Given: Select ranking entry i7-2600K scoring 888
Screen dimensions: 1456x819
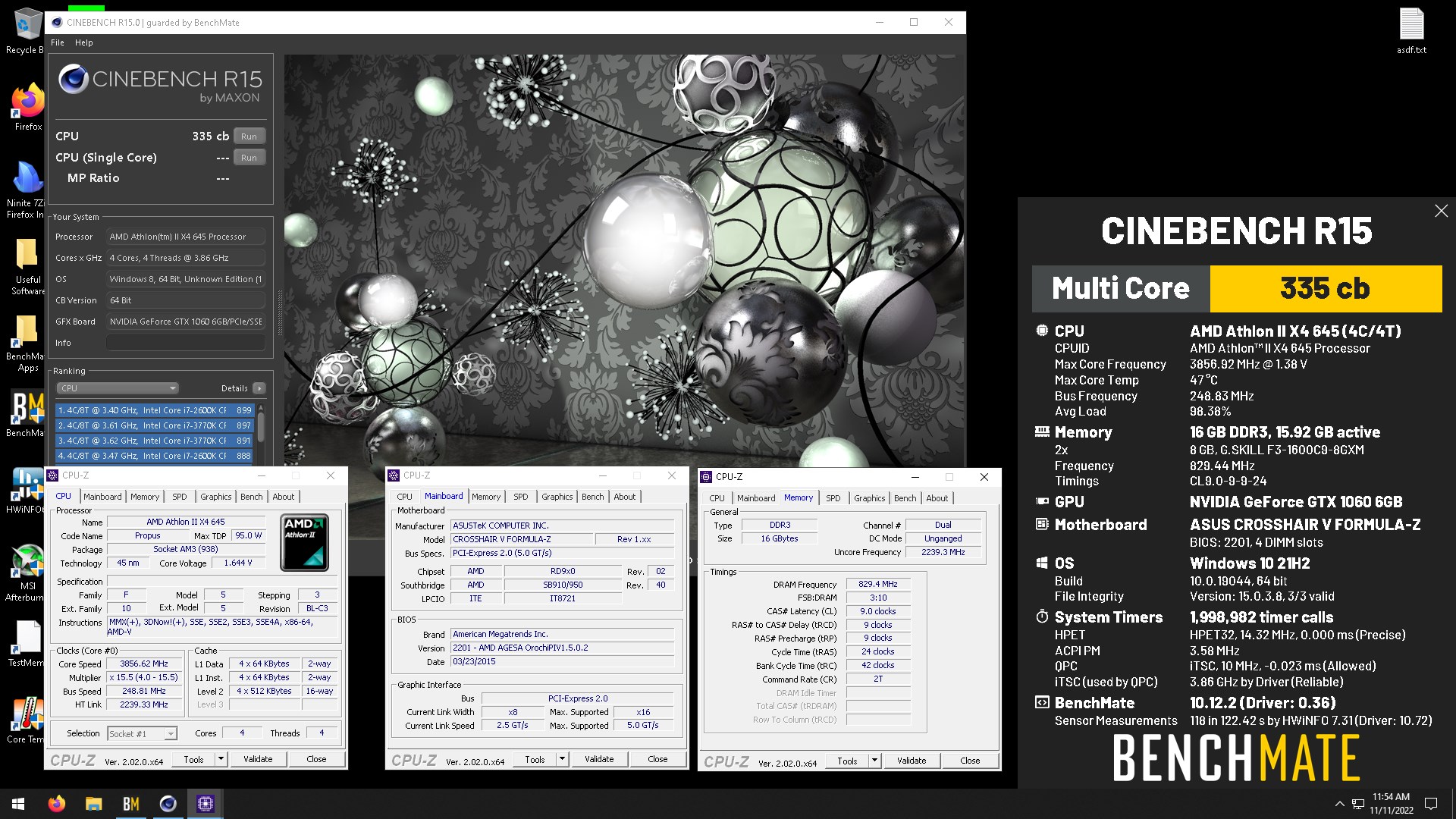Looking at the screenshot, I should 155,456.
